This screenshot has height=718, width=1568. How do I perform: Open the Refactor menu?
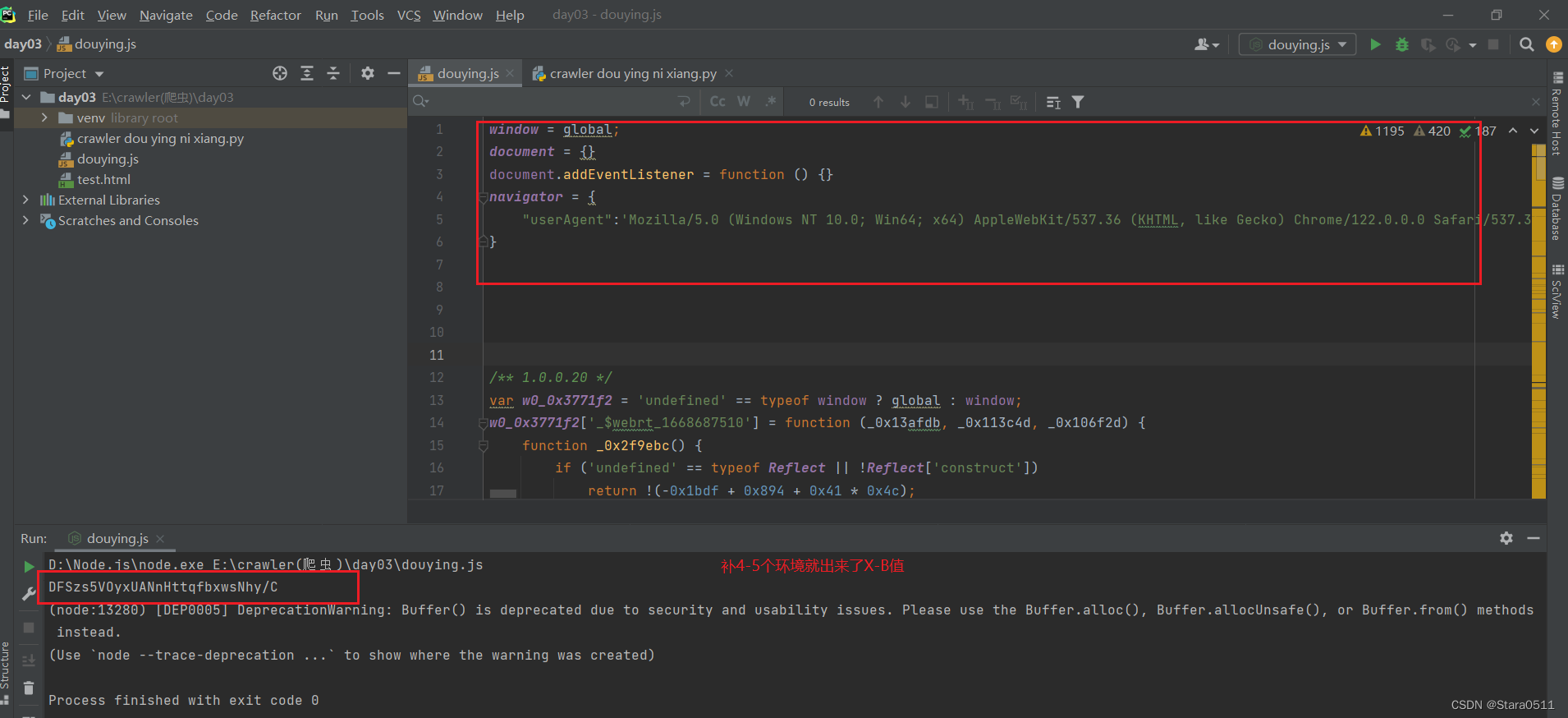click(x=275, y=15)
